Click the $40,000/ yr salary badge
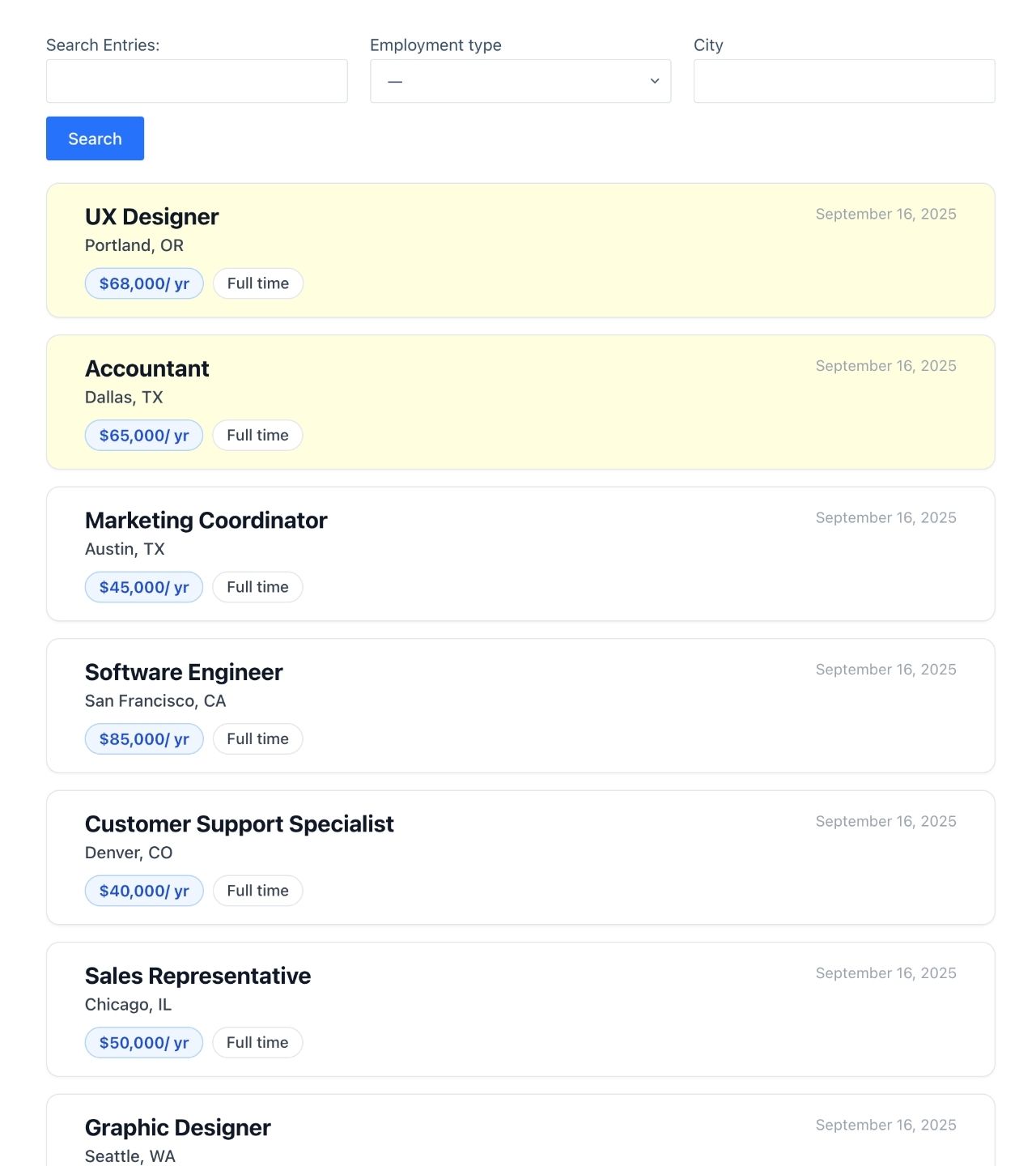1036x1166 pixels. coord(144,891)
